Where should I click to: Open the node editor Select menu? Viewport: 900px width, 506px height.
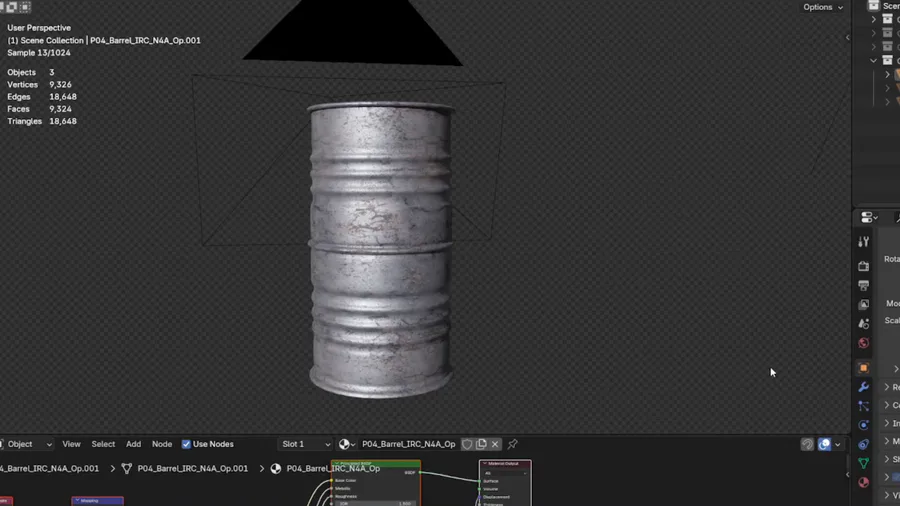[x=103, y=444]
